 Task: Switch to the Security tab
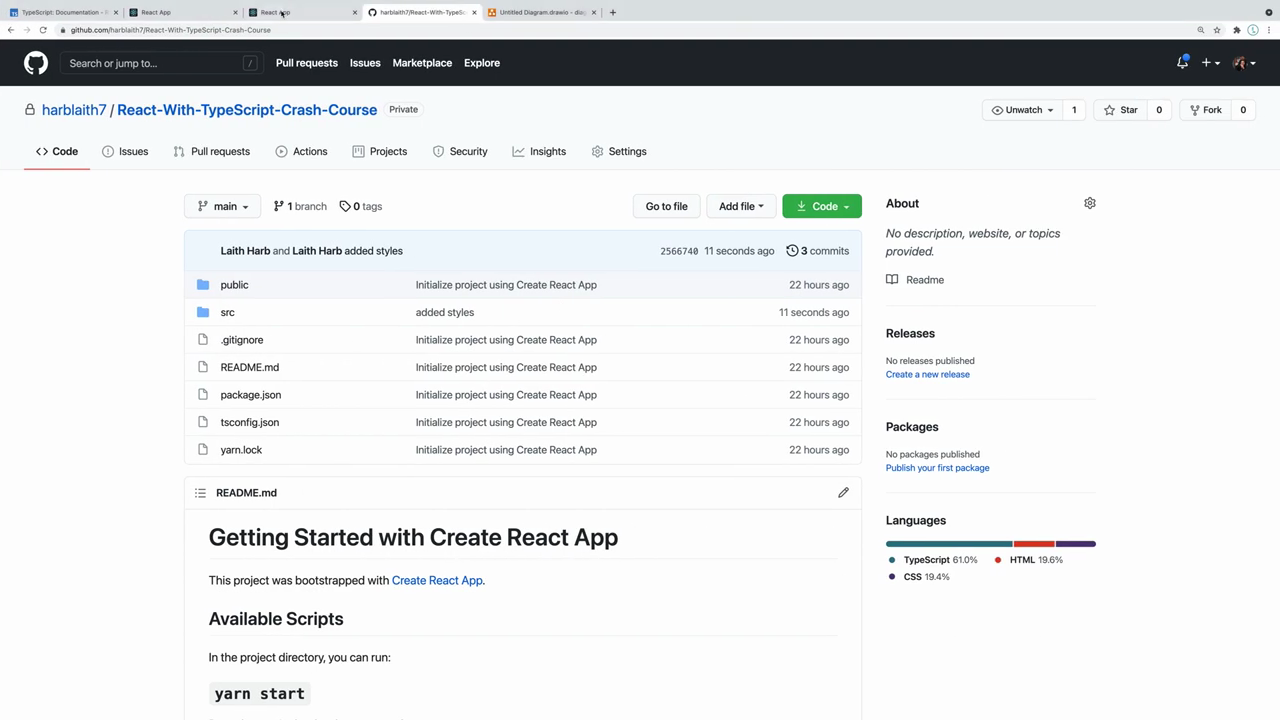[x=460, y=151]
